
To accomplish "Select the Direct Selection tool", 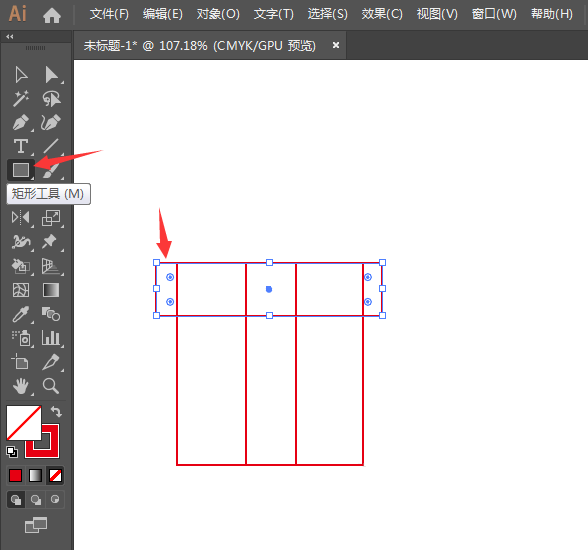I will [x=51, y=75].
